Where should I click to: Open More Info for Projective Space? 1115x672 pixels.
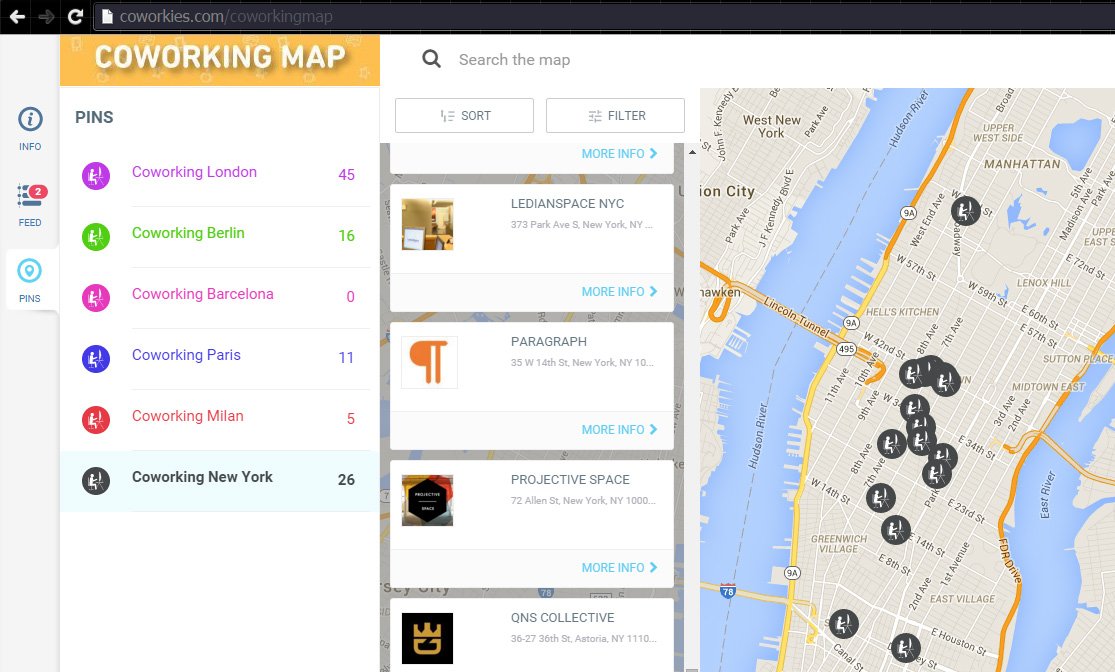[619, 567]
